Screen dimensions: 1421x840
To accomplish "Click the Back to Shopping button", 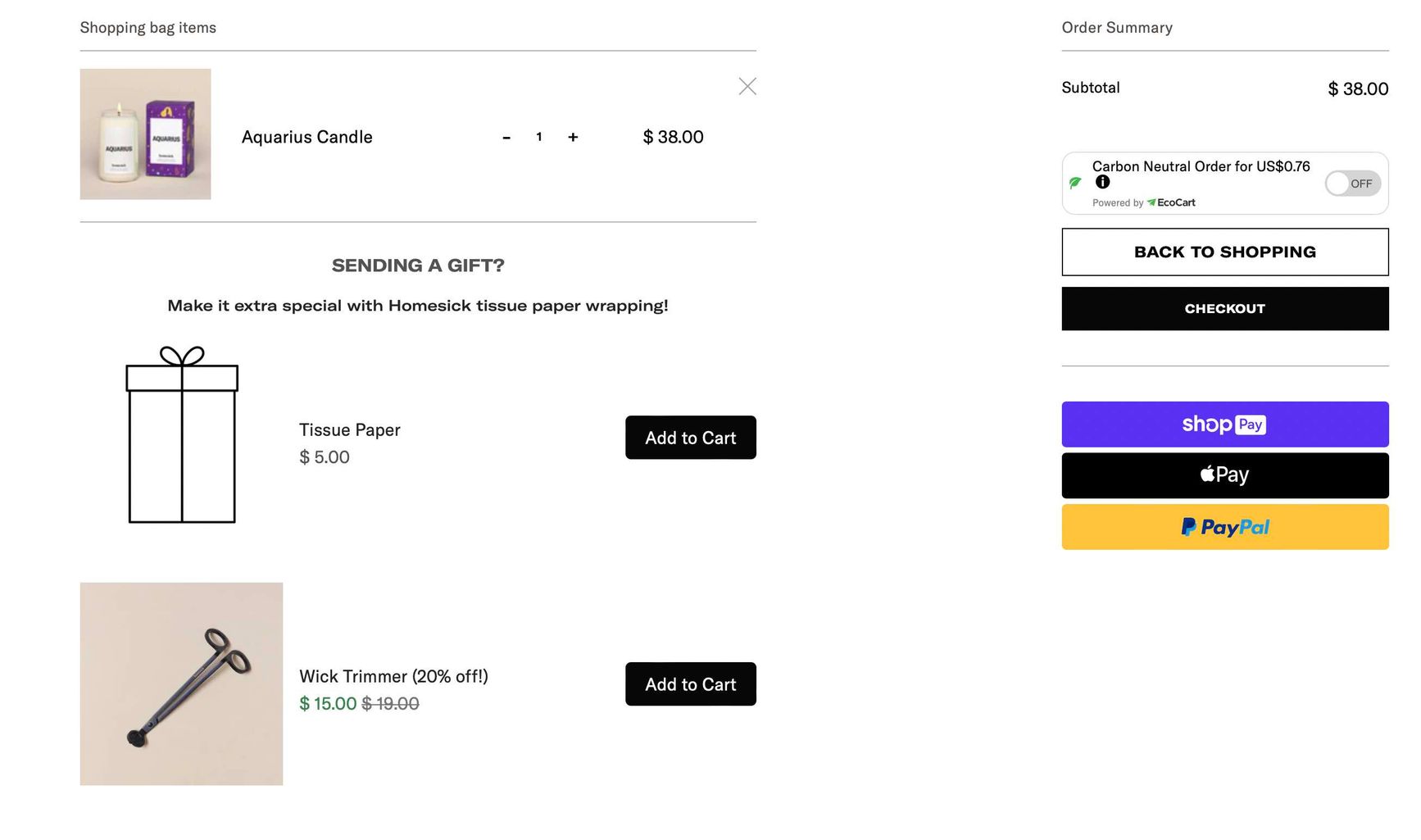I will 1224,252.
